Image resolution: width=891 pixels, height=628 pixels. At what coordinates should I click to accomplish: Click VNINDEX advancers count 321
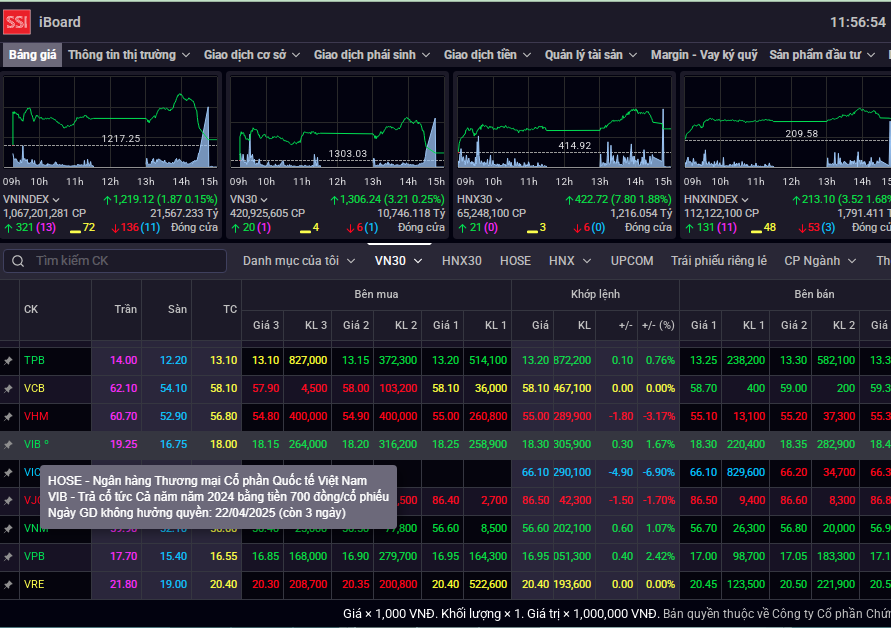pyautogui.click(x=24, y=227)
